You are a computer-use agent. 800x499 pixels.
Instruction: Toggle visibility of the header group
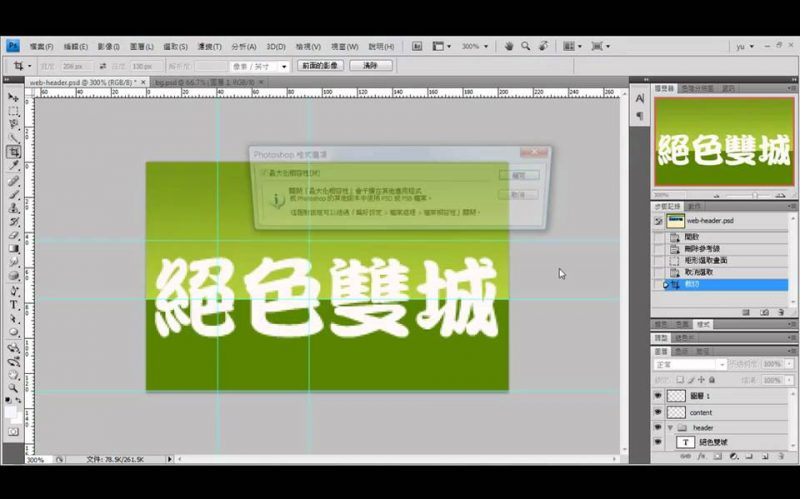click(658, 427)
